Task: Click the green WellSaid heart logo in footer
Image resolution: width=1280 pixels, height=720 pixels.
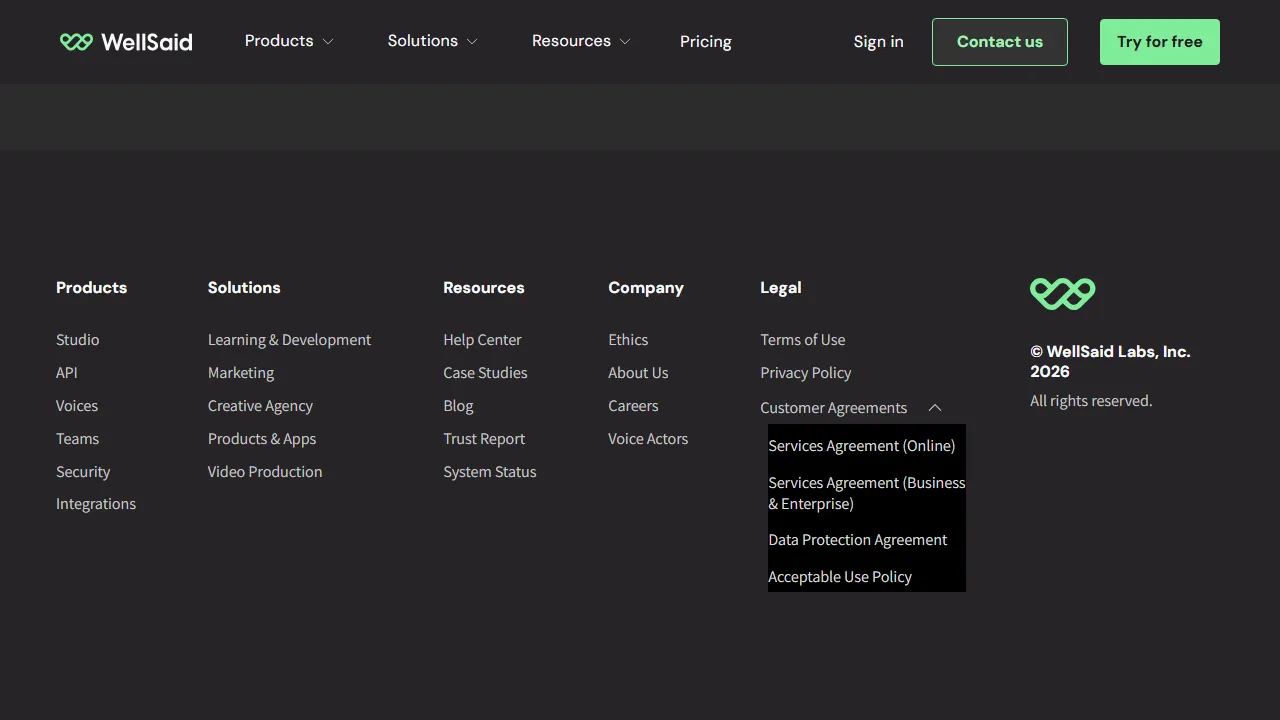Action: (1062, 294)
